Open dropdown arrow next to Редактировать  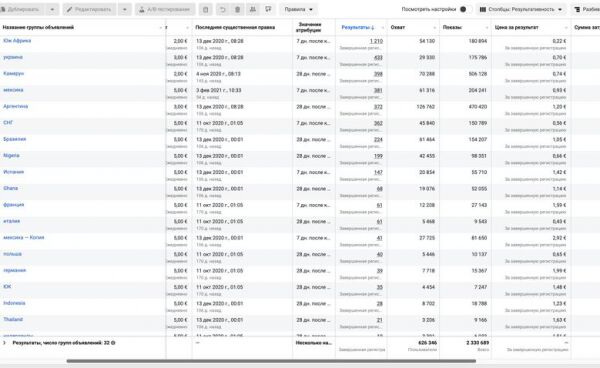pos(124,9)
